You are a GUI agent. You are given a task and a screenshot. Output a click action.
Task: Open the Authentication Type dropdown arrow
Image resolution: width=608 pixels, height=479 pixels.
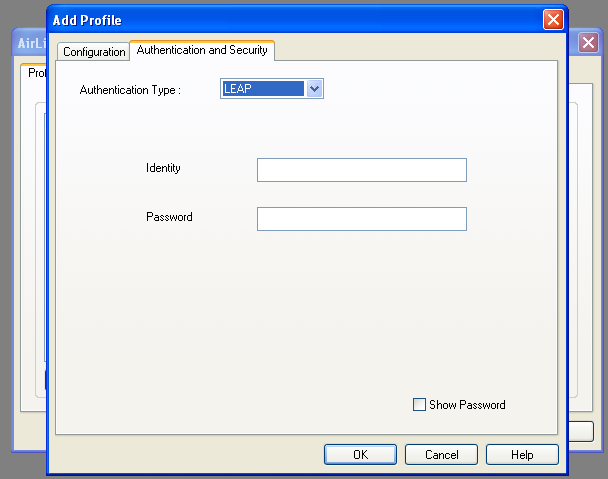click(x=314, y=89)
